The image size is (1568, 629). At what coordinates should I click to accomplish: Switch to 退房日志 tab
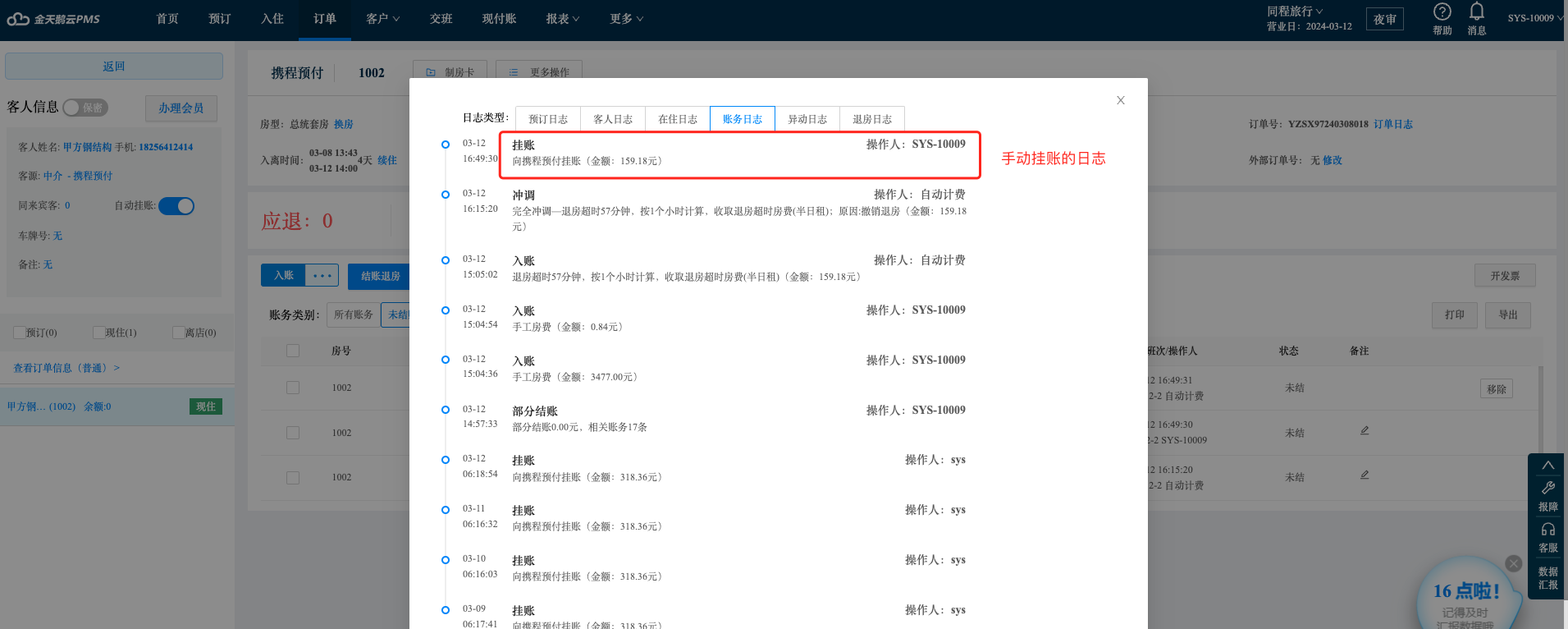(x=872, y=119)
